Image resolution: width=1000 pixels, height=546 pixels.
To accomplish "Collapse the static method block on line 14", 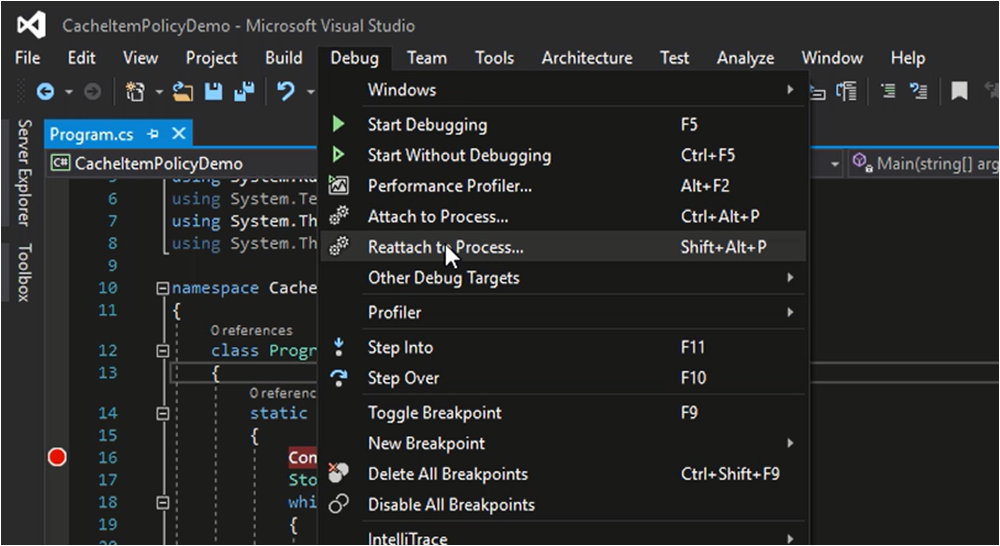I will [x=162, y=413].
